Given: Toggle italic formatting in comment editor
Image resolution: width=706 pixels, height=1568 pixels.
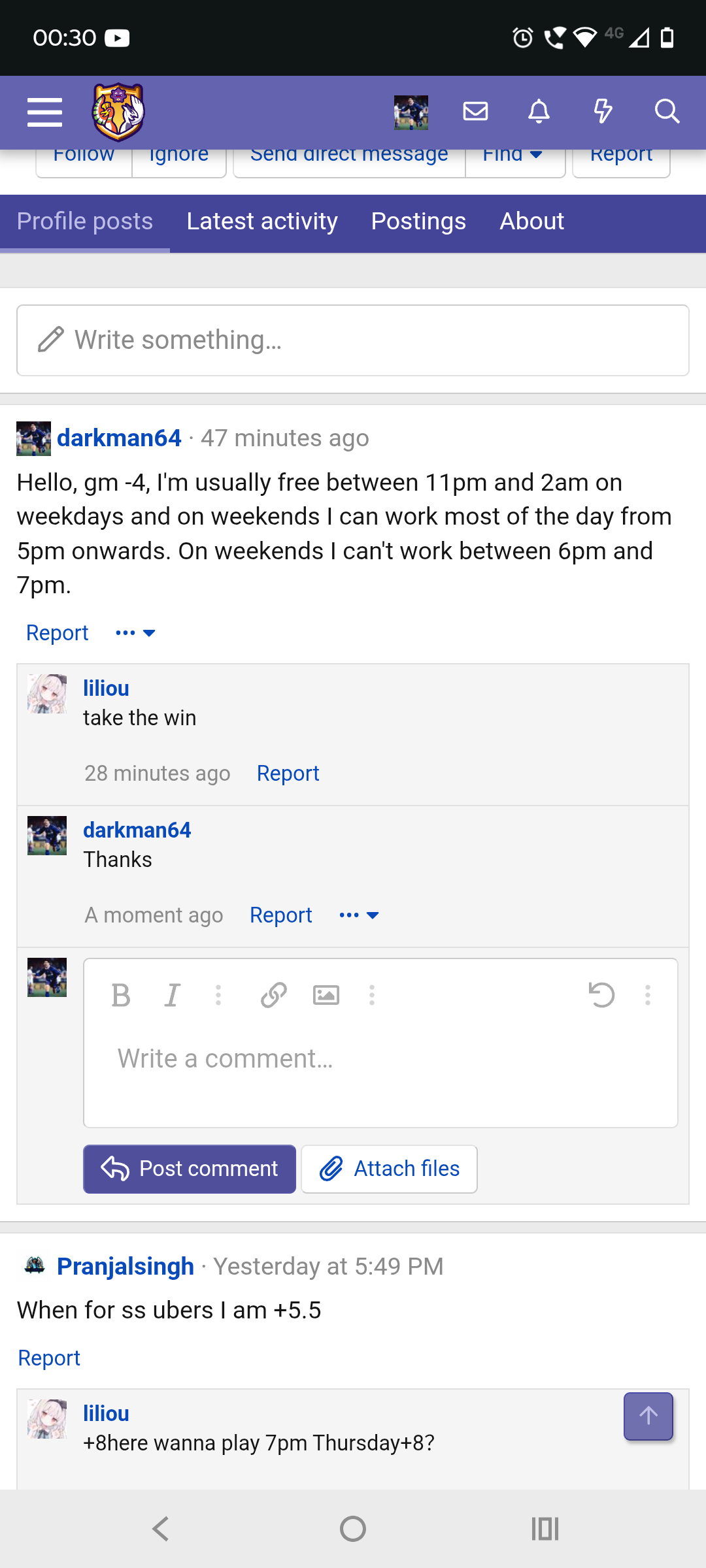Looking at the screenshot, I should 172,996.
